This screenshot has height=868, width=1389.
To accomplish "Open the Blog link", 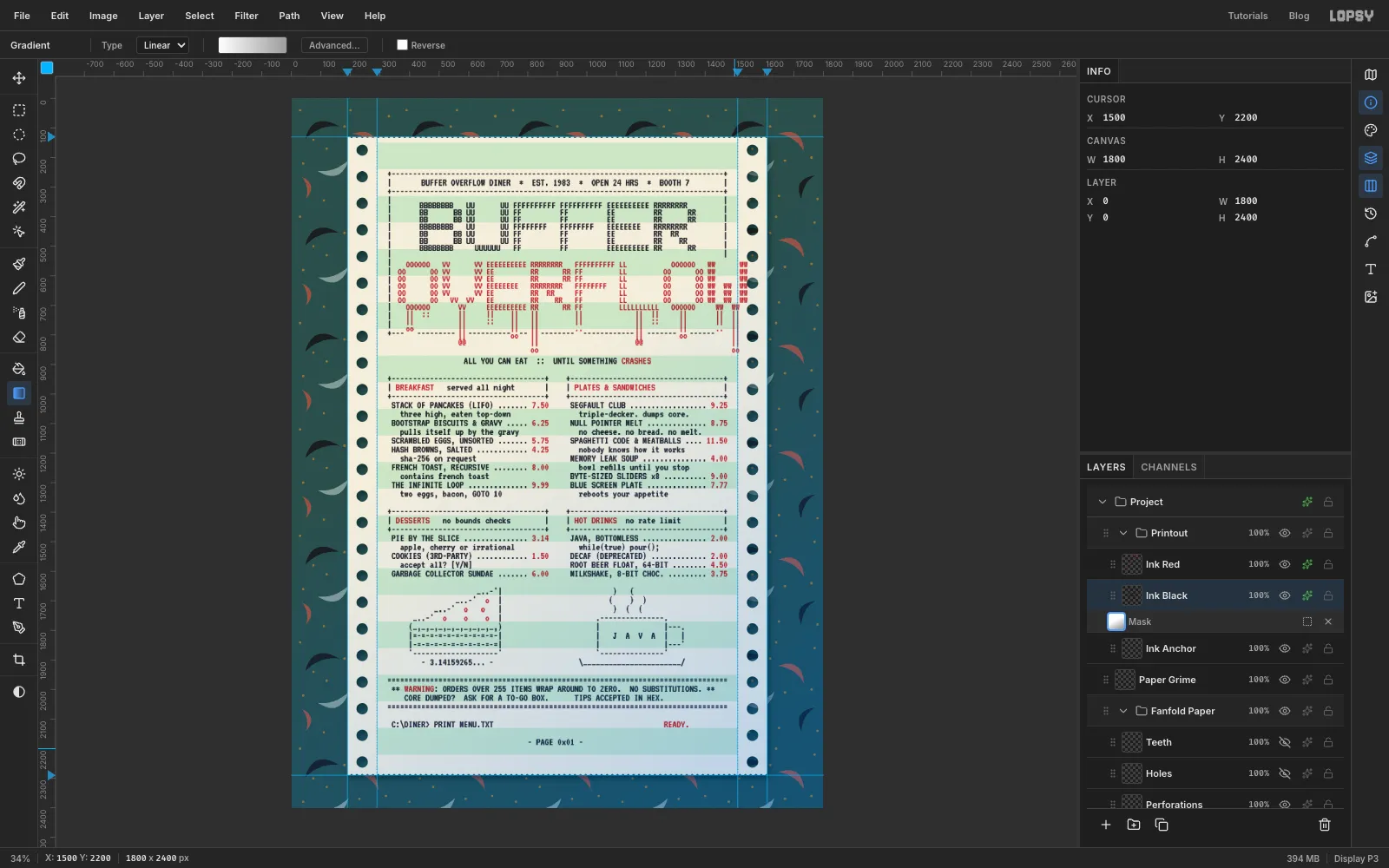I will tap(1299, 16).
